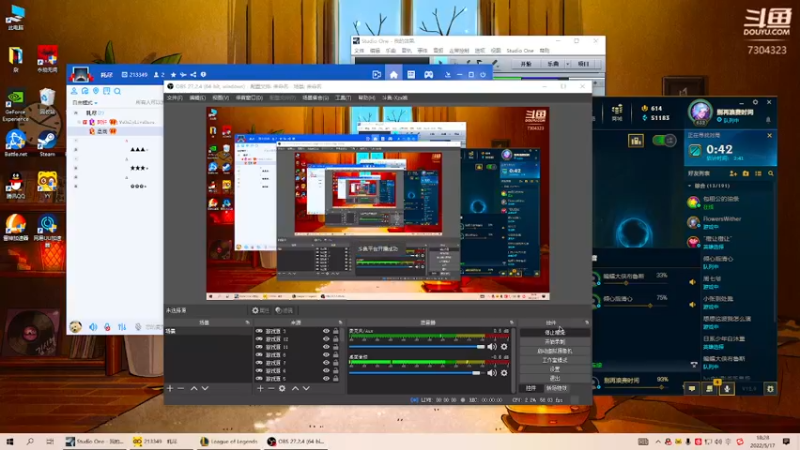Mute the 麦克风/Aux speaker icon in mixer
This screenshot has height=450, width=800.
tap(492, 346)
